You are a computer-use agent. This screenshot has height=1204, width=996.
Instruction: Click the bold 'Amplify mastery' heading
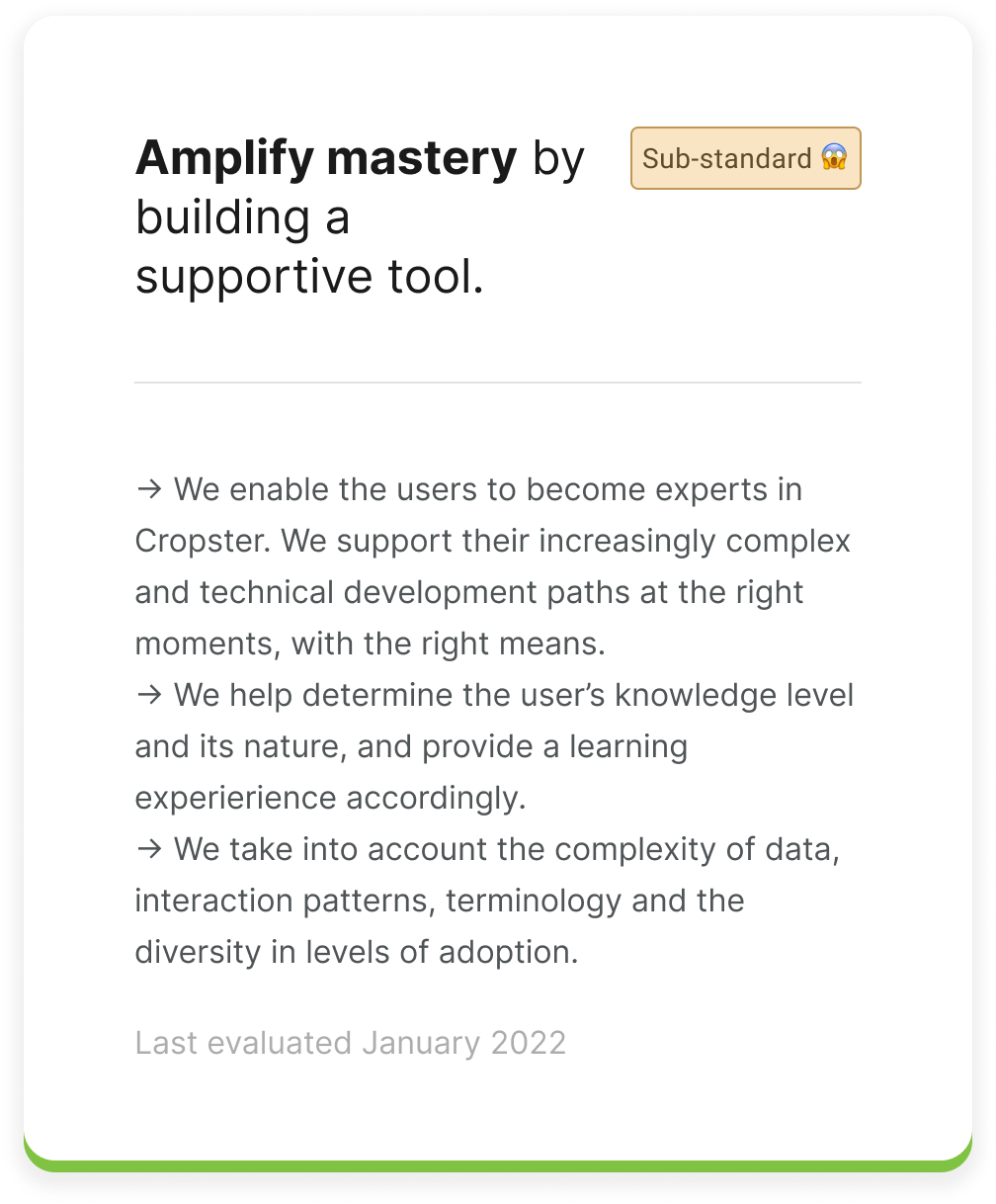(326, 158)
